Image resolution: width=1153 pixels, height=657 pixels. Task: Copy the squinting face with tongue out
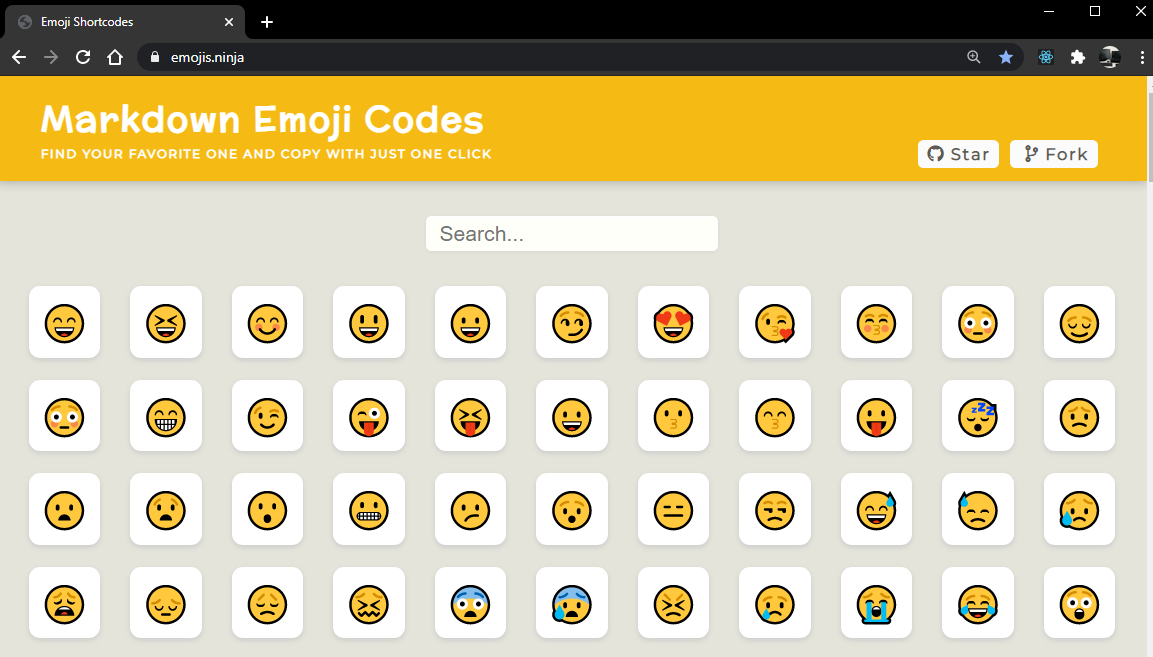(470, 416)
